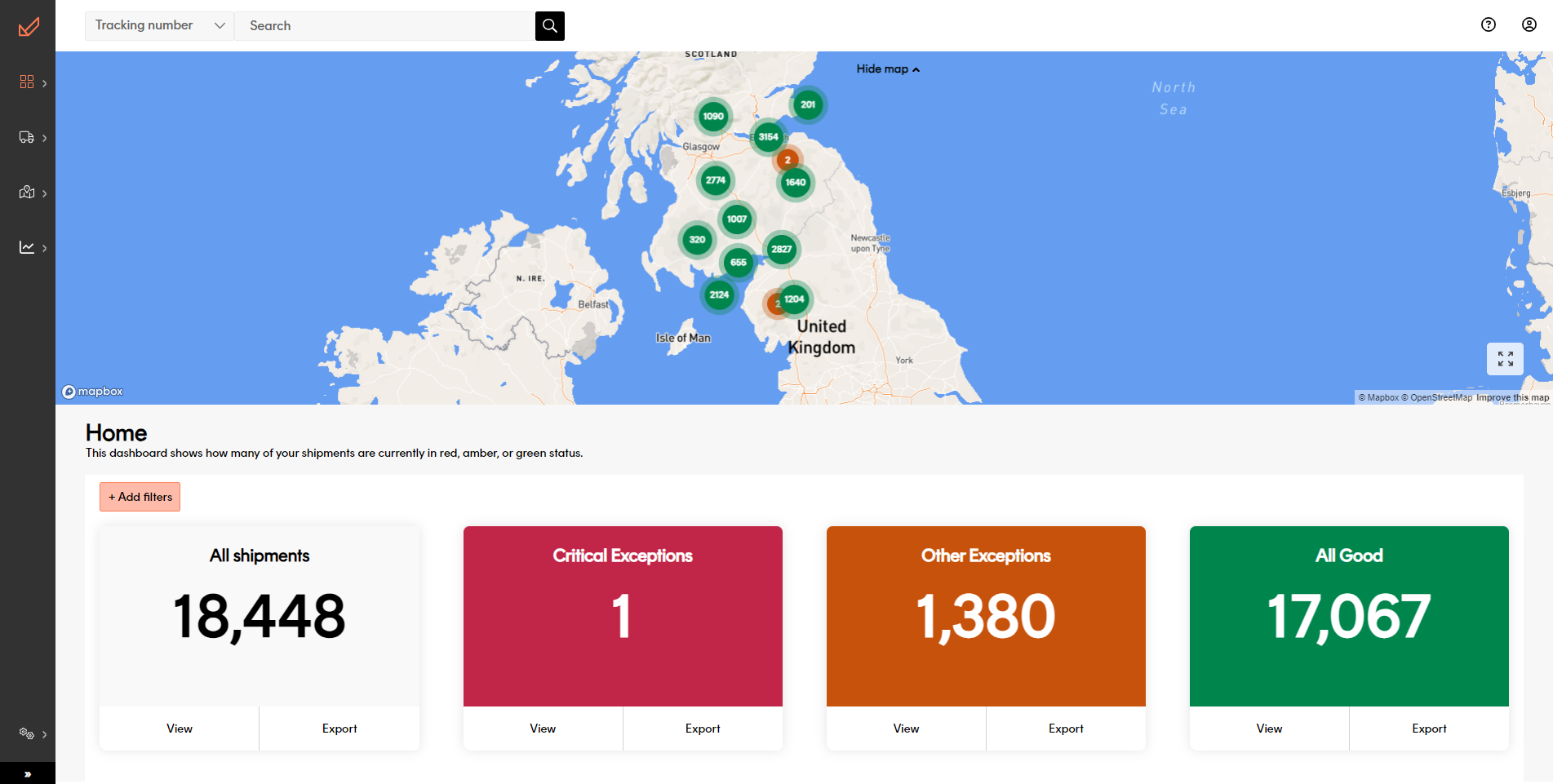Select the Shipments truck icon
This screenshot has height=784, width=1553.
27,137
